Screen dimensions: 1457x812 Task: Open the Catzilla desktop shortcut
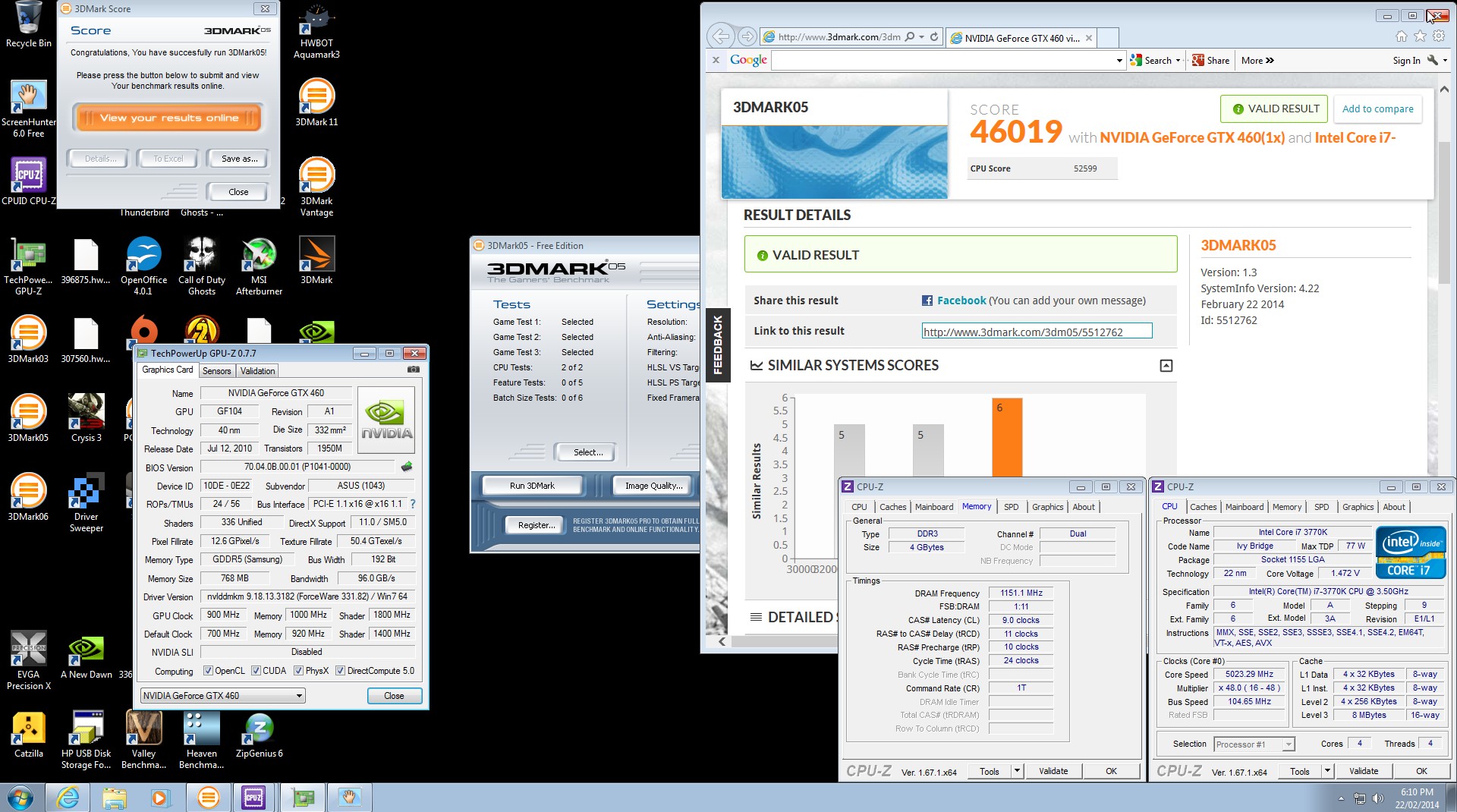(28, 735)
